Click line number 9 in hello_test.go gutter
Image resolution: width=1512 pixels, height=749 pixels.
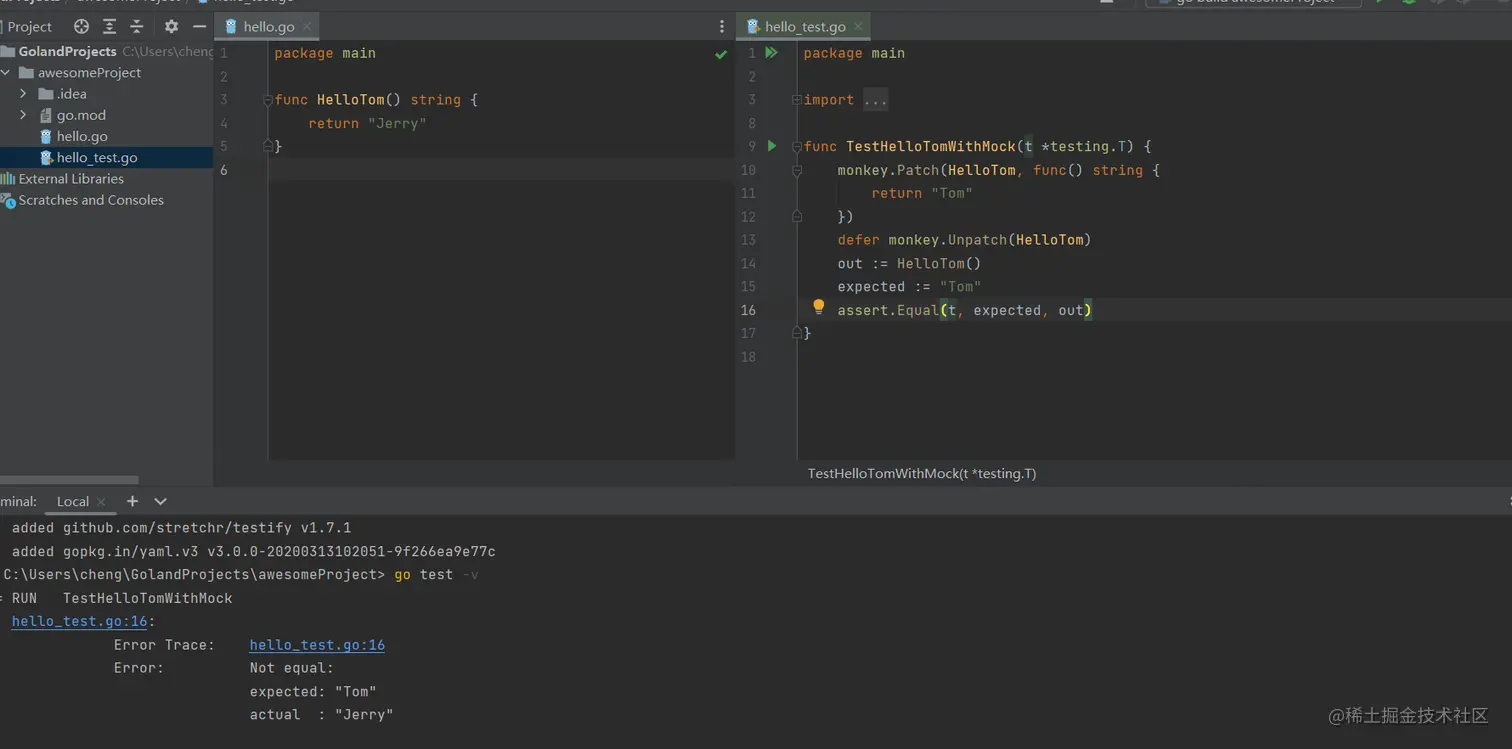(751, 146)
